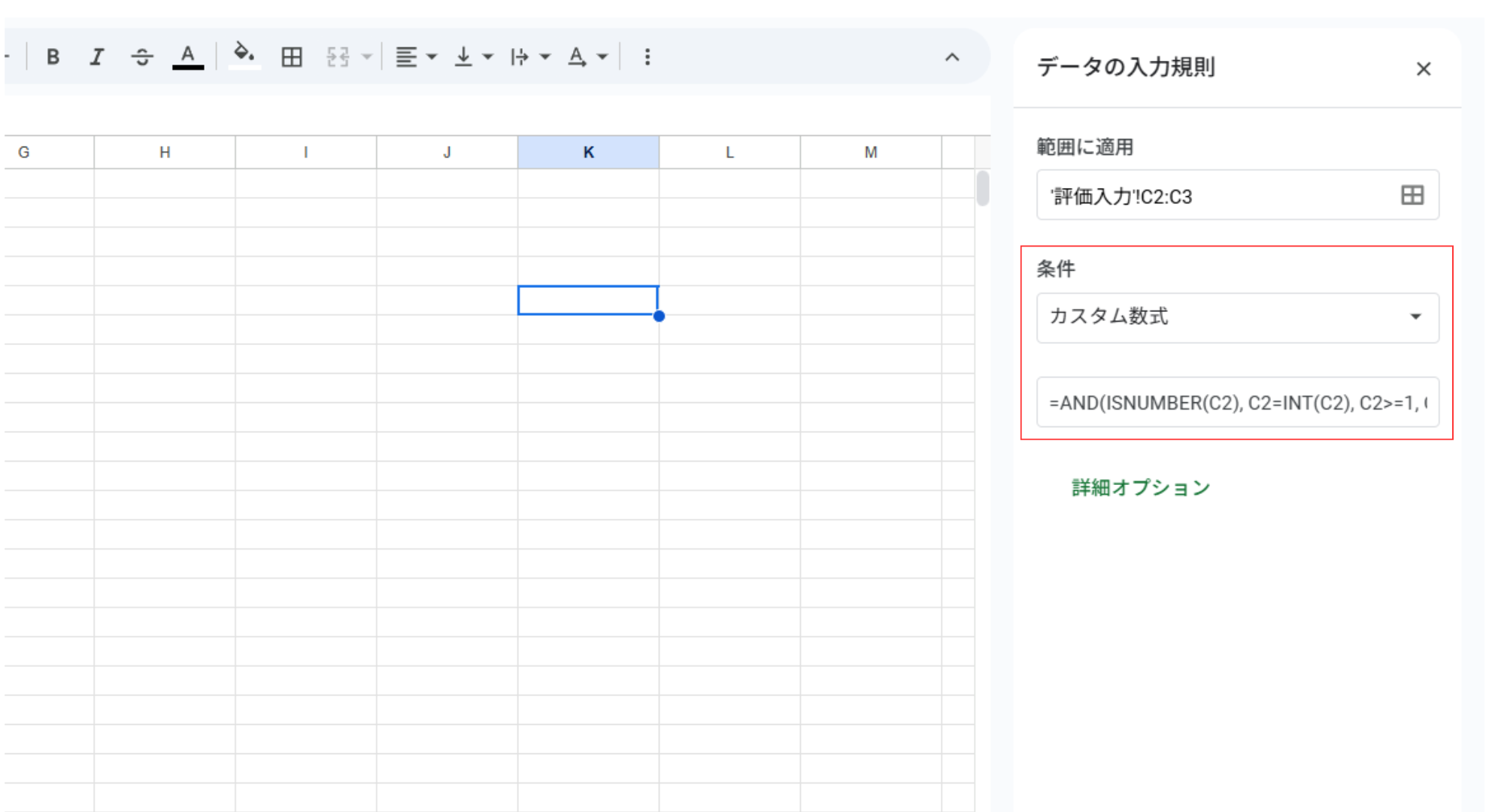Click the merge cells icon

(x=338, y=57)
